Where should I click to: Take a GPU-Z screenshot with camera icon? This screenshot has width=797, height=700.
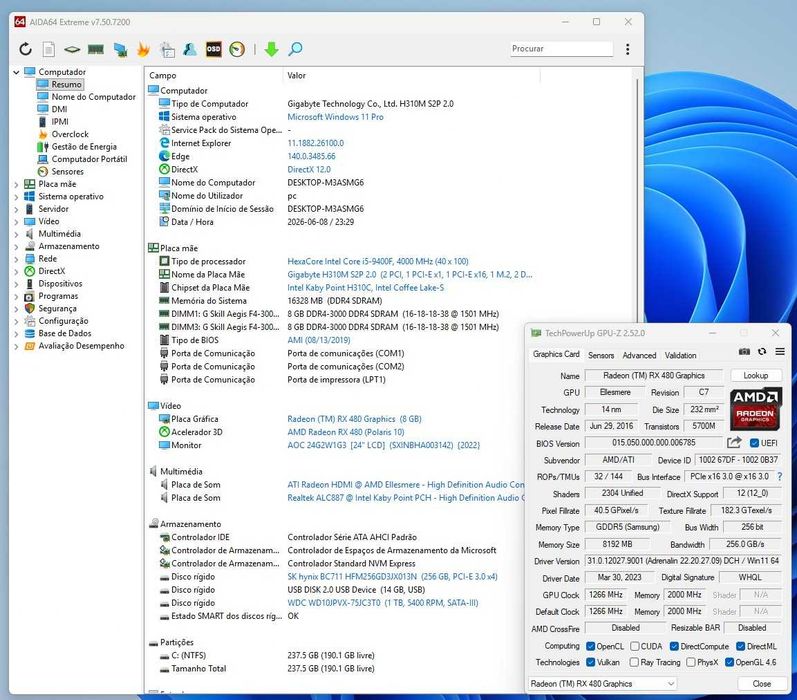744,351
